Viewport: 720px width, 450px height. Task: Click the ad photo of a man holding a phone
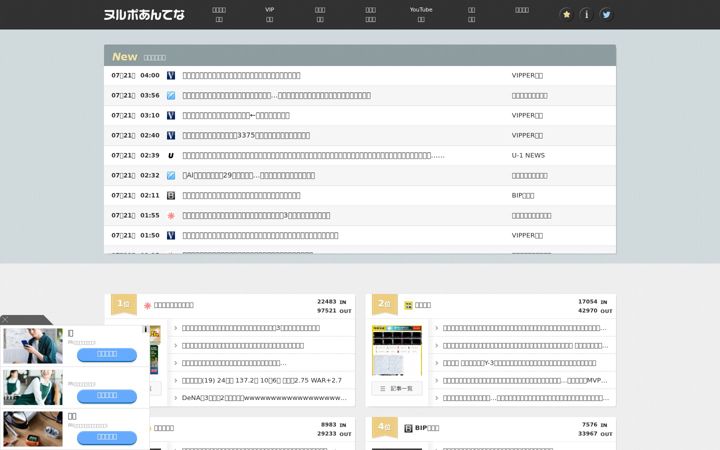pos(33,345)
